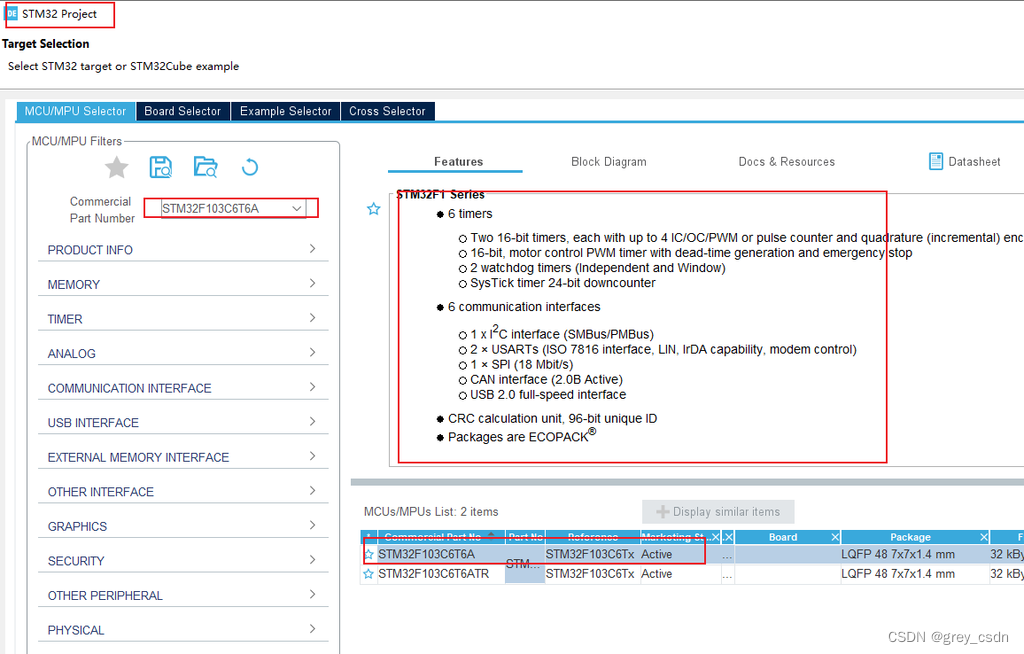Favorite the STM32F103C6T6ATR row star
The height and width of the screenshot is (654, 1024).
[x=369, y=574]
